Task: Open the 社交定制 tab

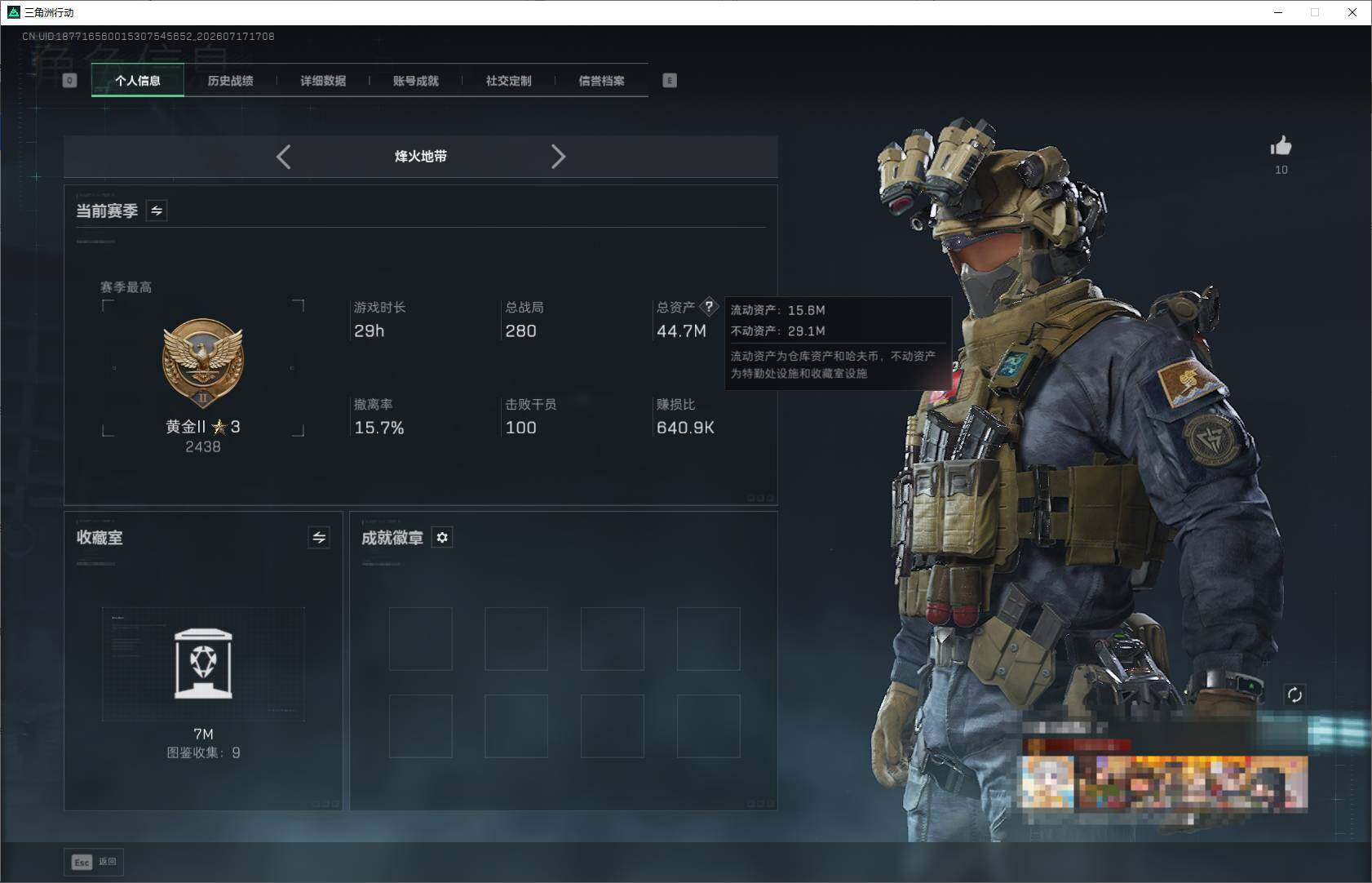Action: [509, 81]
